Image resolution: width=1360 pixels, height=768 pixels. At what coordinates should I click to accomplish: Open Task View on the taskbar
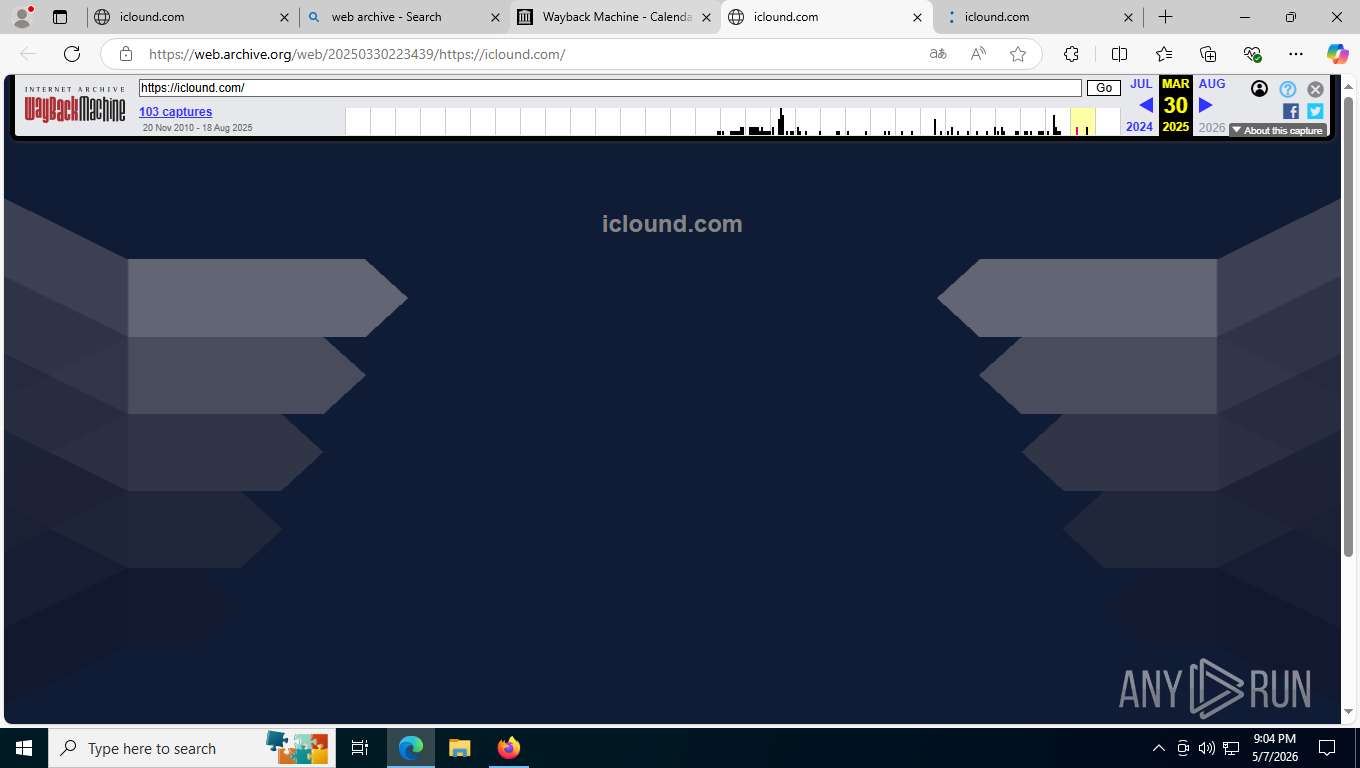point(360,748)
